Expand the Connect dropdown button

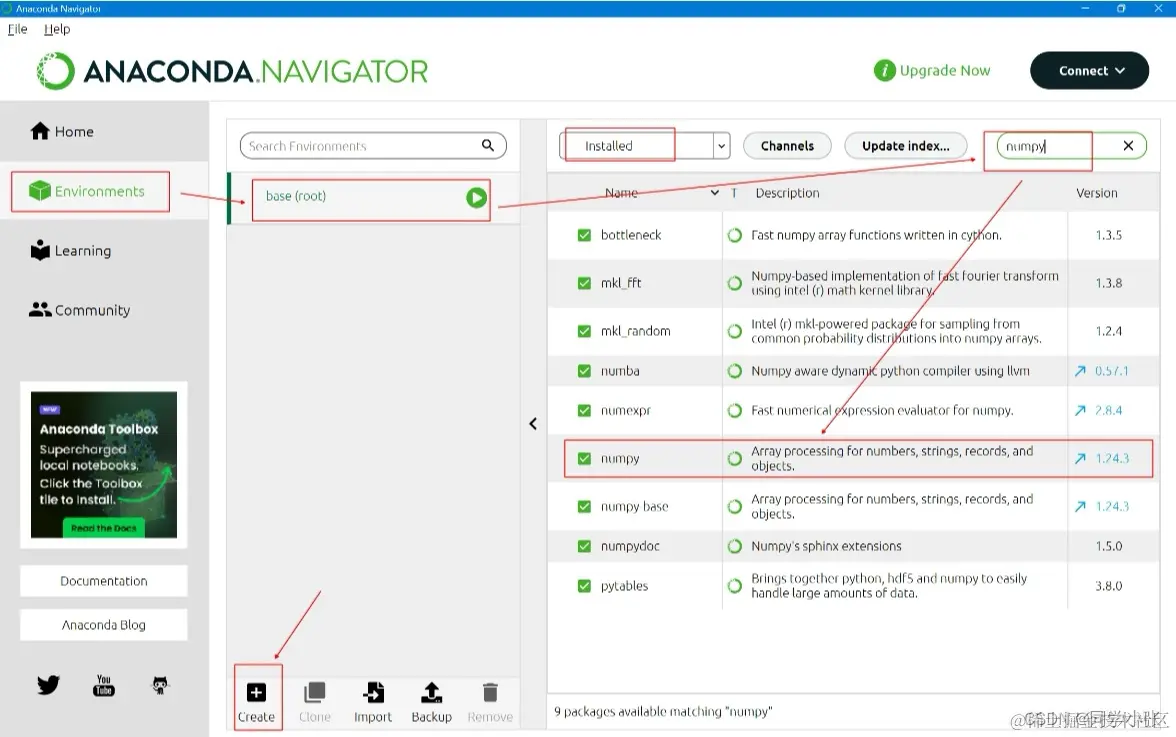pos(1089,70)
